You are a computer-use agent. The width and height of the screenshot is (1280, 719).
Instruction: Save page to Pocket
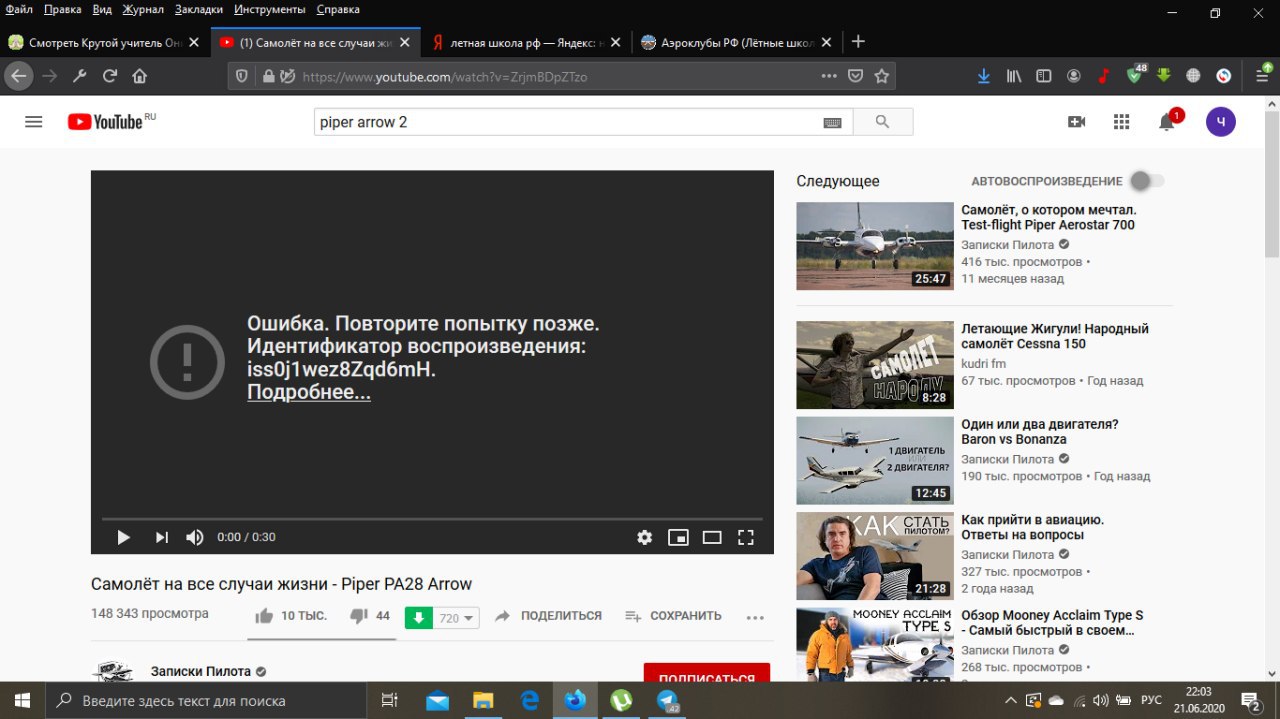click(856, 76)
